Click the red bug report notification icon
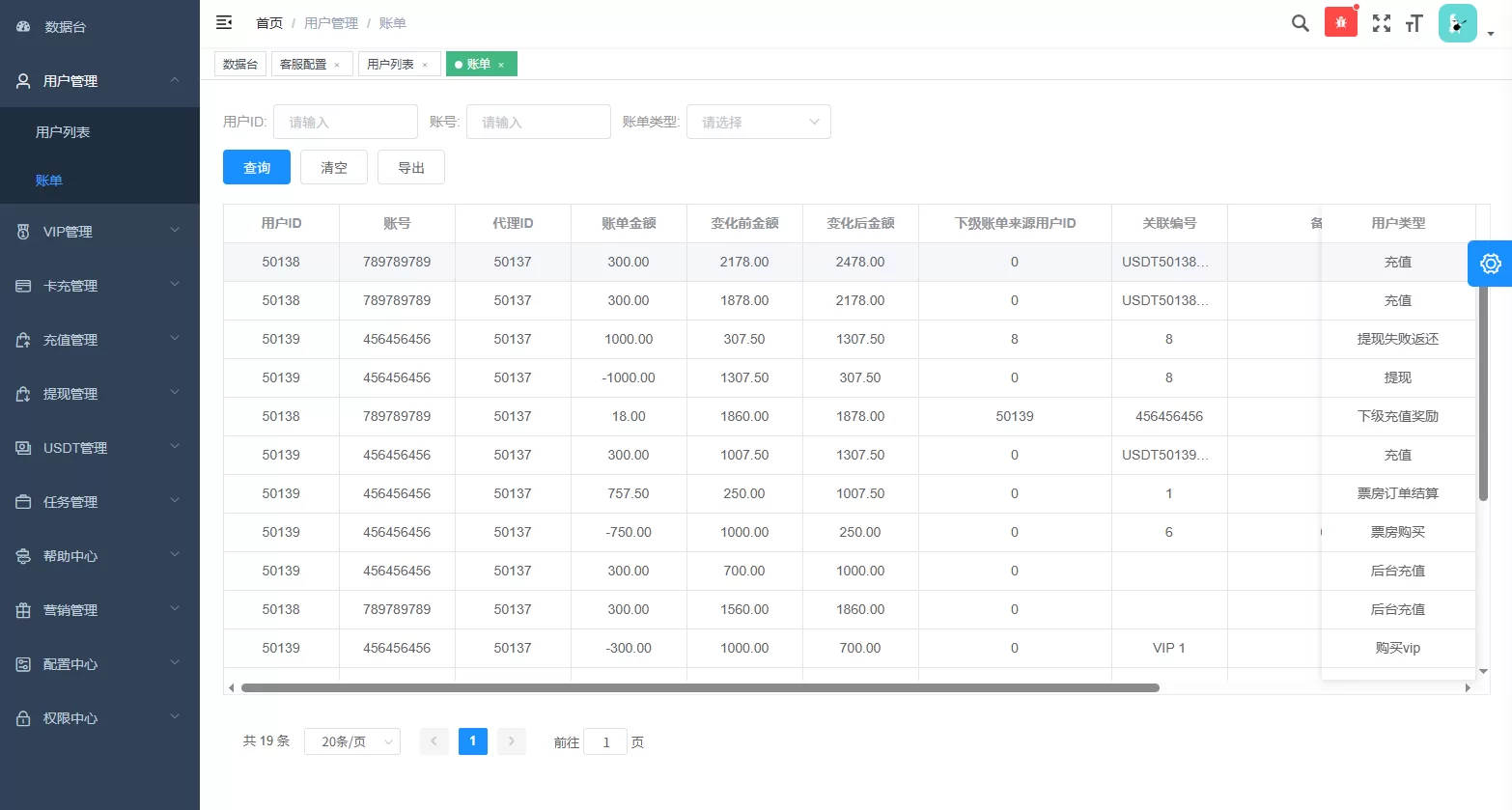The image size is (1512, 810). tap(1340, 19)
